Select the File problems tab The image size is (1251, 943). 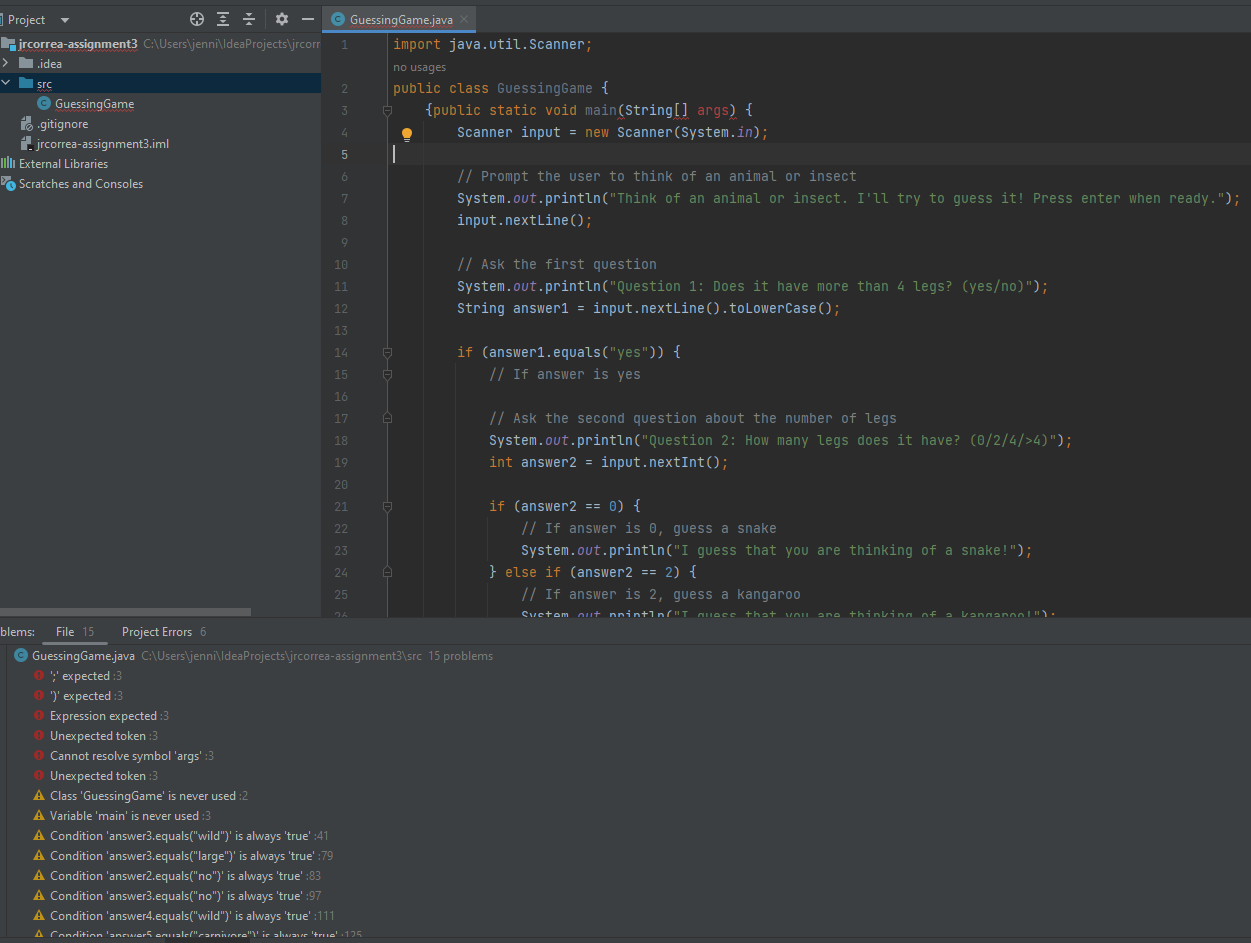coord(66,632)
